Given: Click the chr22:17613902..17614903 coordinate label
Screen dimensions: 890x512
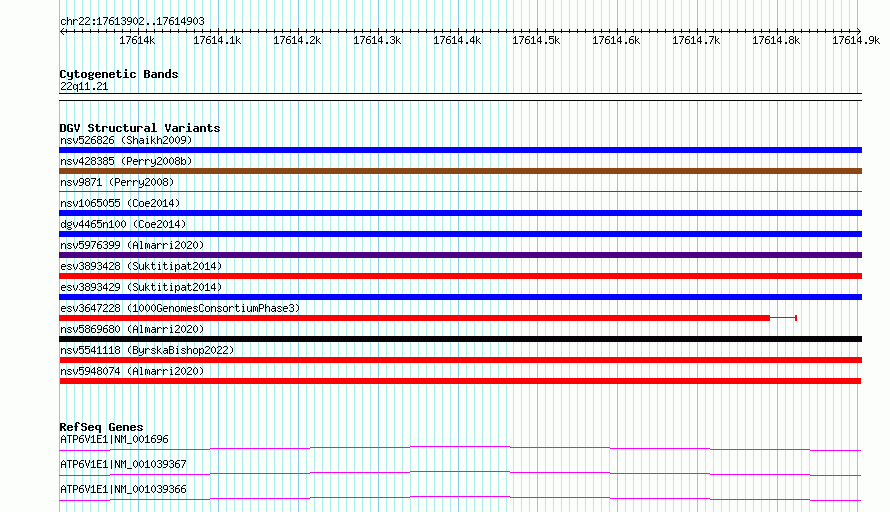Looking at the screenshot, I should [x=132, y=21].
